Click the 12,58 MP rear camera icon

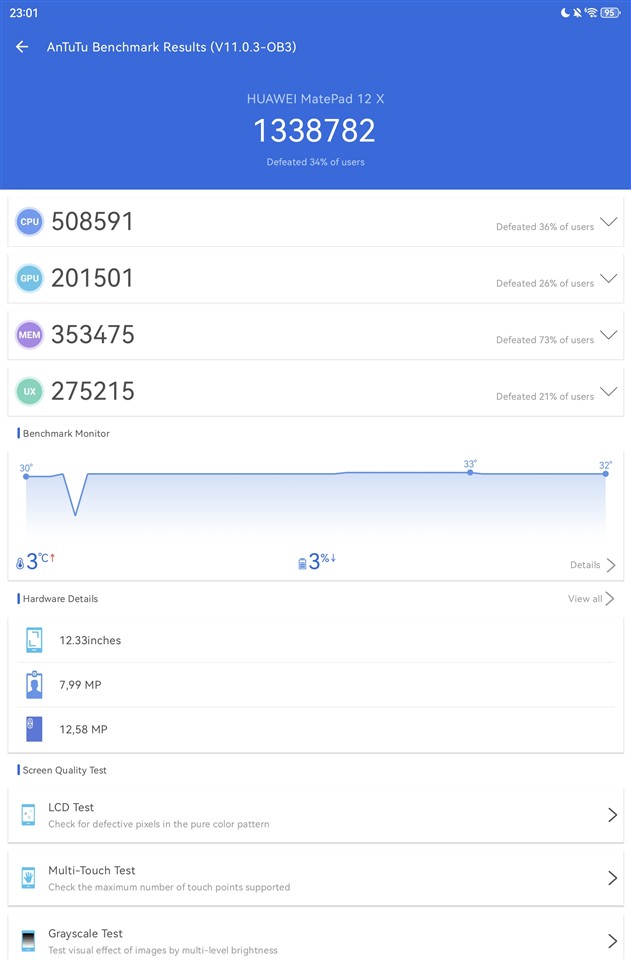click(x=35, y=729)
